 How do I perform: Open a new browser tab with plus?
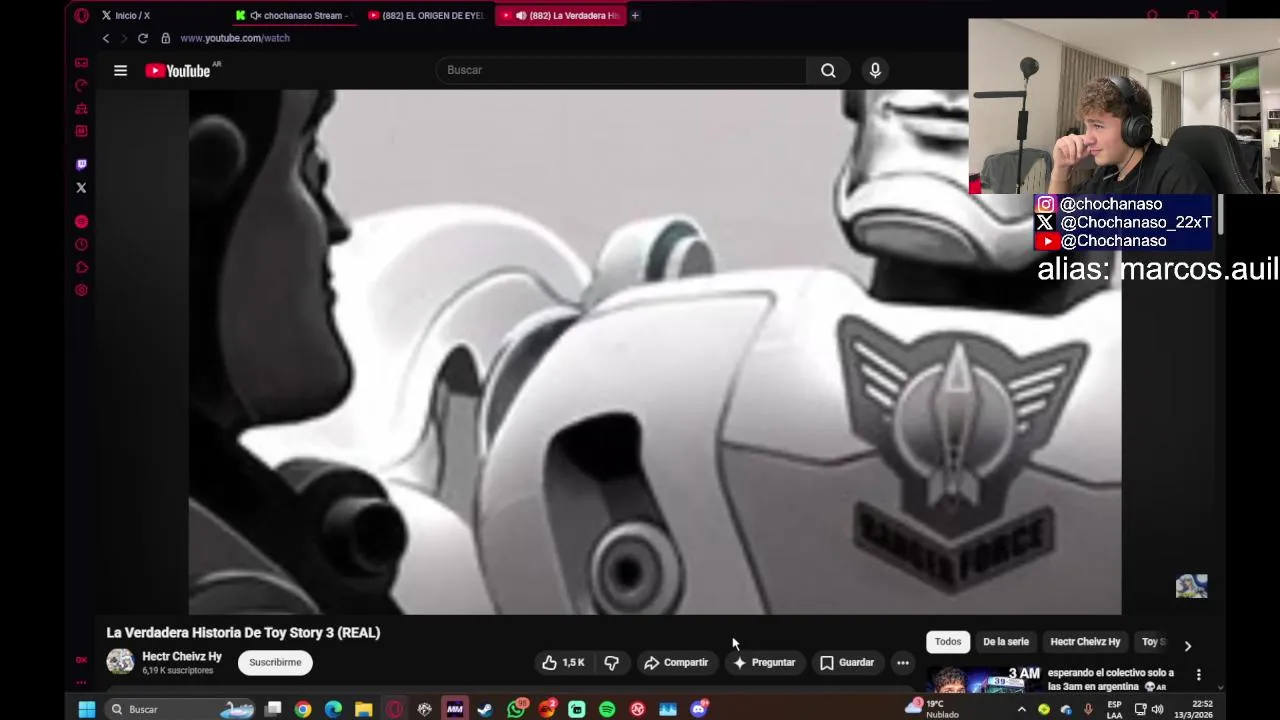click(635, 15)
